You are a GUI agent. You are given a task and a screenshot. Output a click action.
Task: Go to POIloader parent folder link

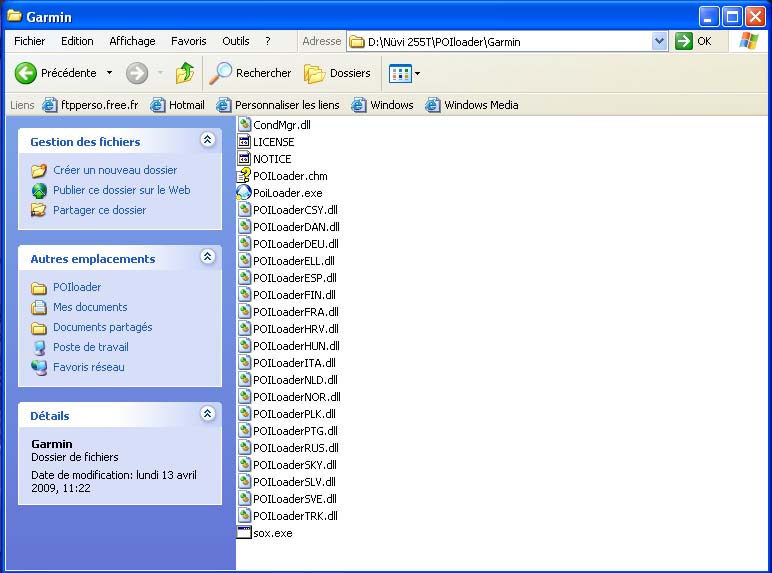[77, 287]
